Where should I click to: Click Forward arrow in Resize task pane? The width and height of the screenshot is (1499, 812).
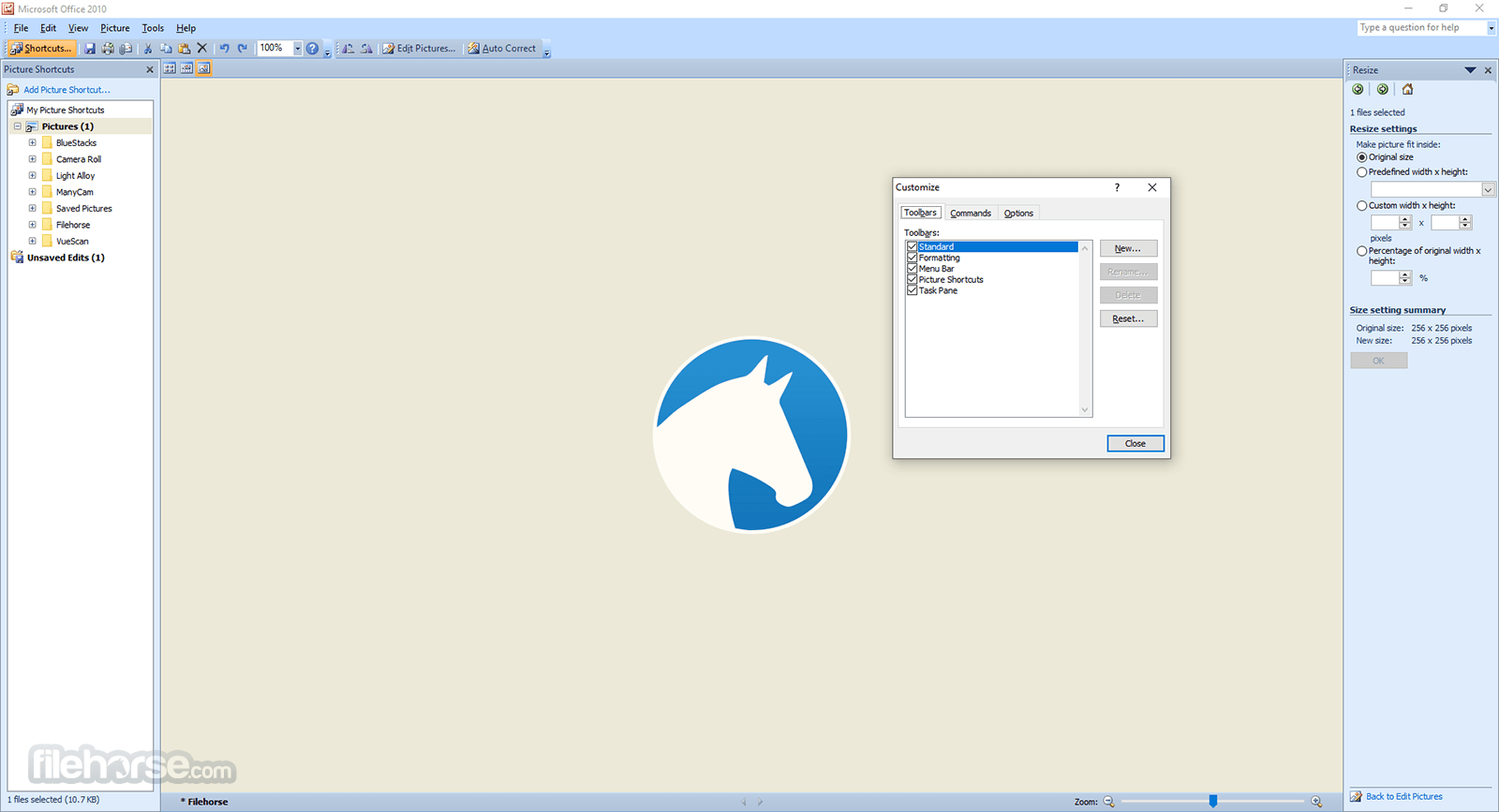[x=1383, y=89]
